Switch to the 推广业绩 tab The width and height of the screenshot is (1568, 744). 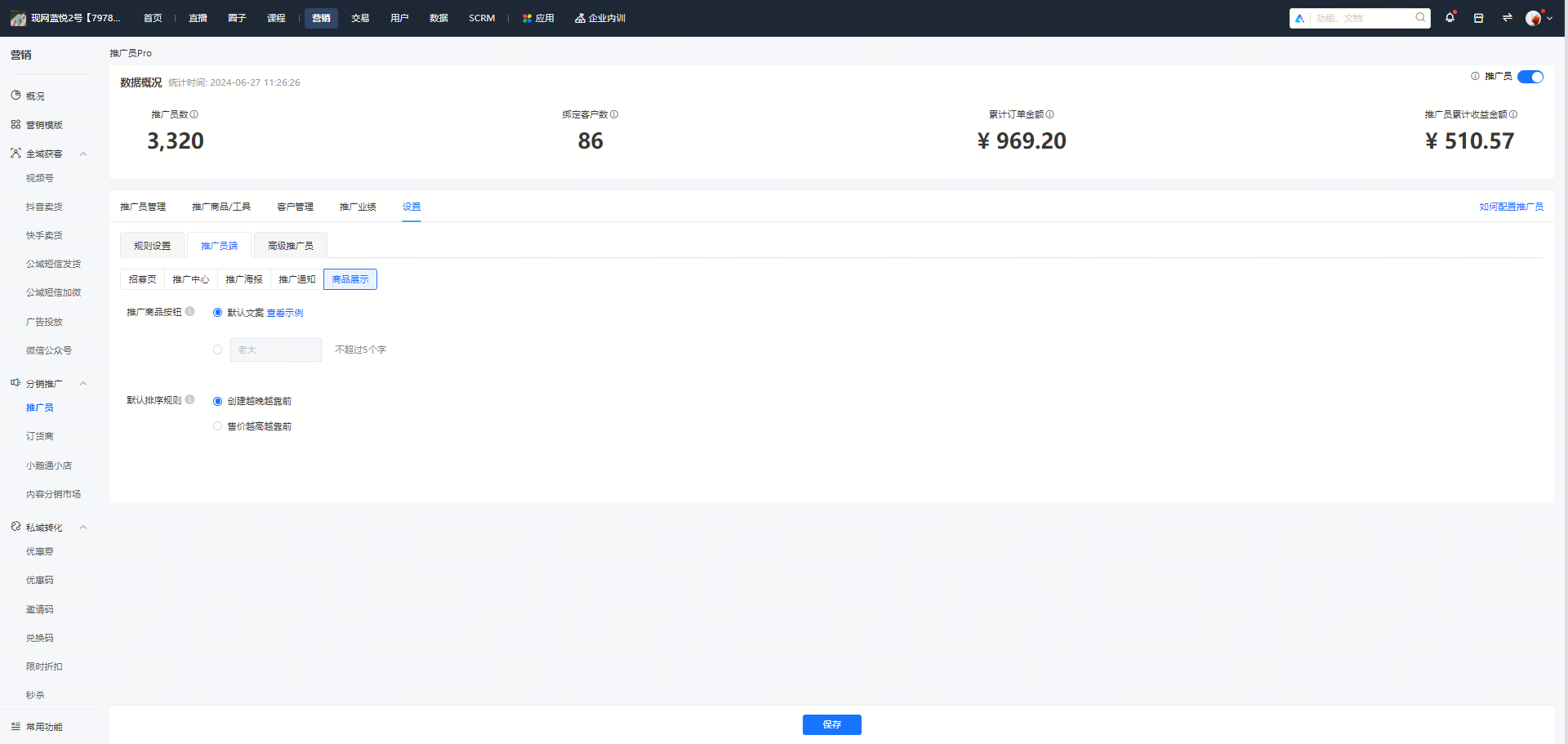(358, 207)
